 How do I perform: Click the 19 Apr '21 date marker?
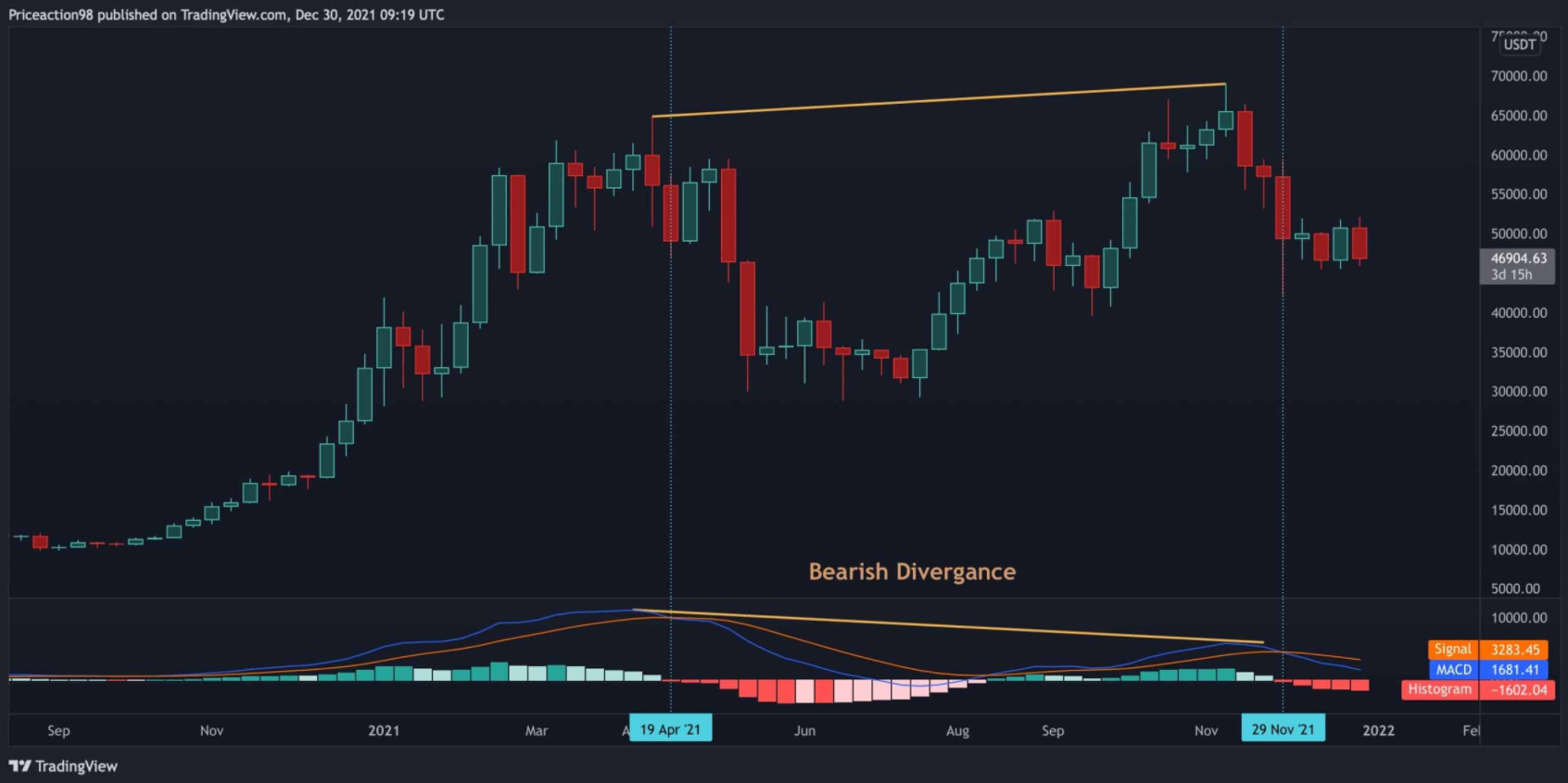point(670,729)
